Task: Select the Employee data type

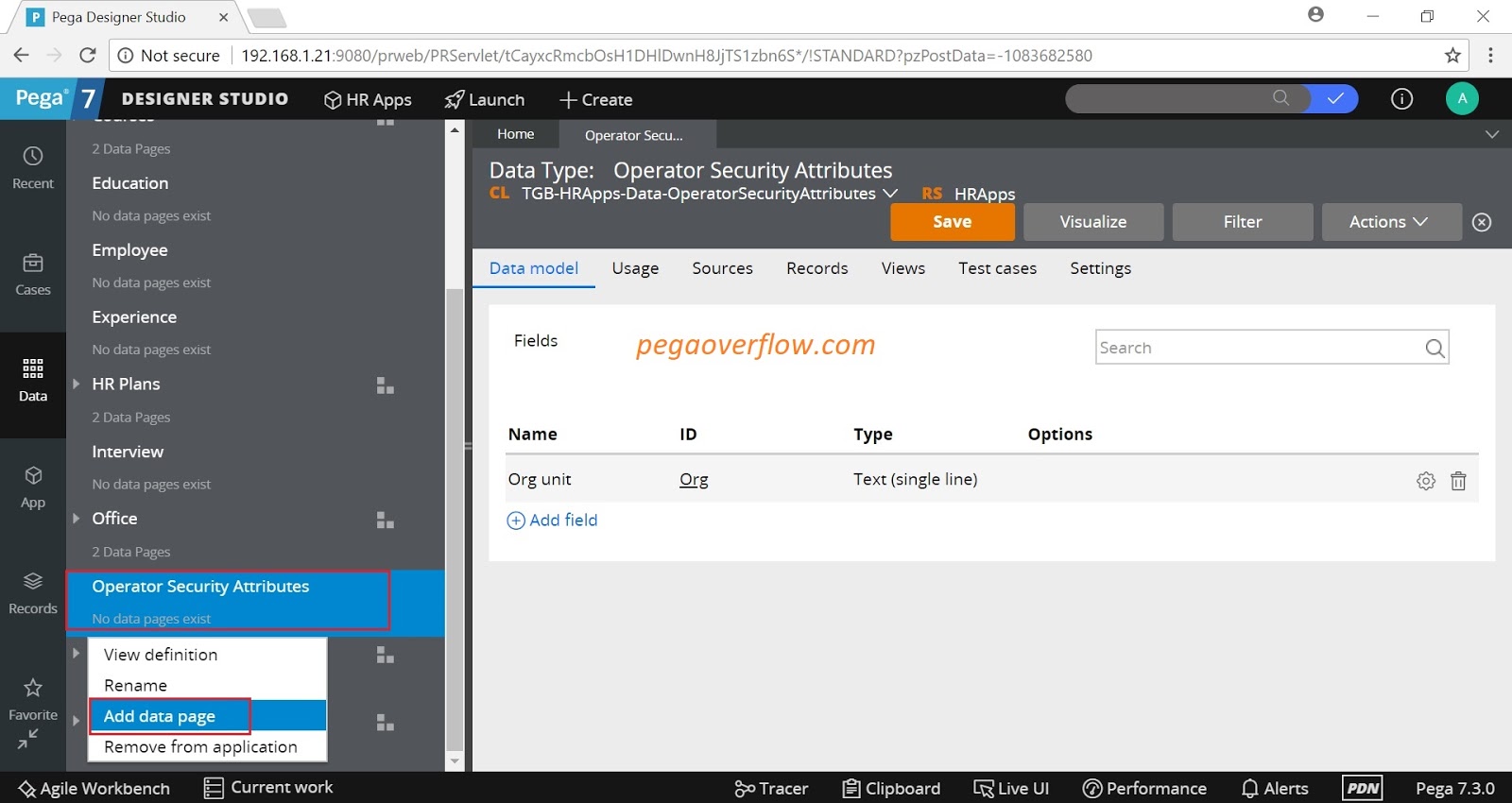Action: click(x=129, y=250)
